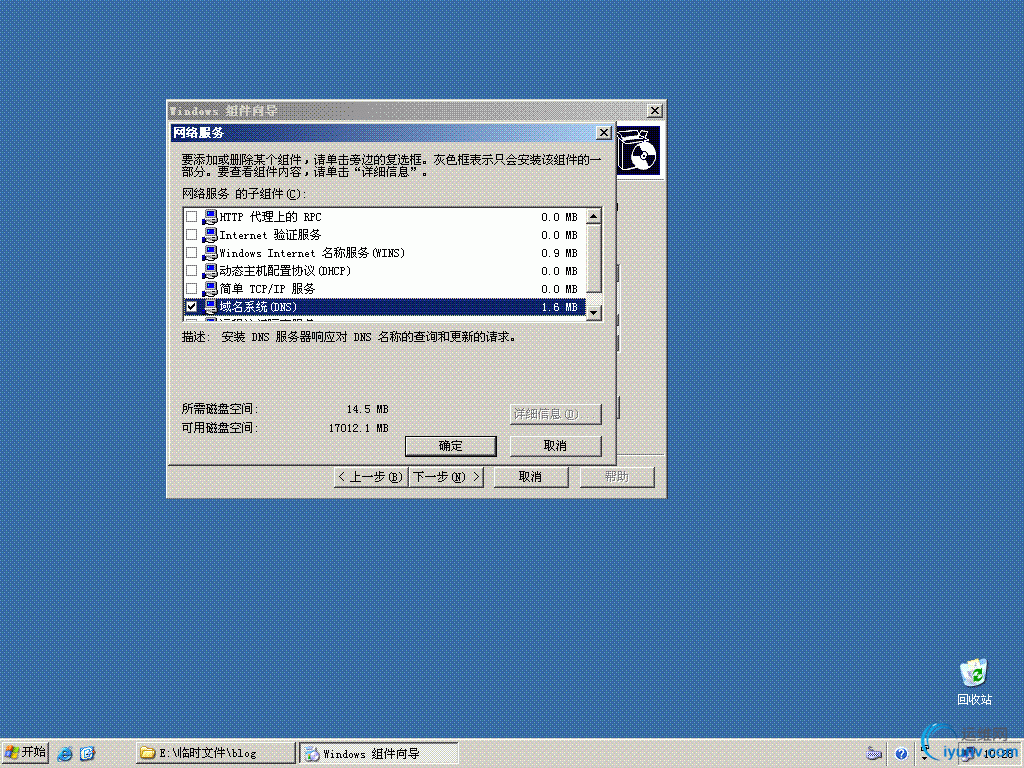Open language bar options arrow
The image size is (1024, 768).
pos(924,758)
